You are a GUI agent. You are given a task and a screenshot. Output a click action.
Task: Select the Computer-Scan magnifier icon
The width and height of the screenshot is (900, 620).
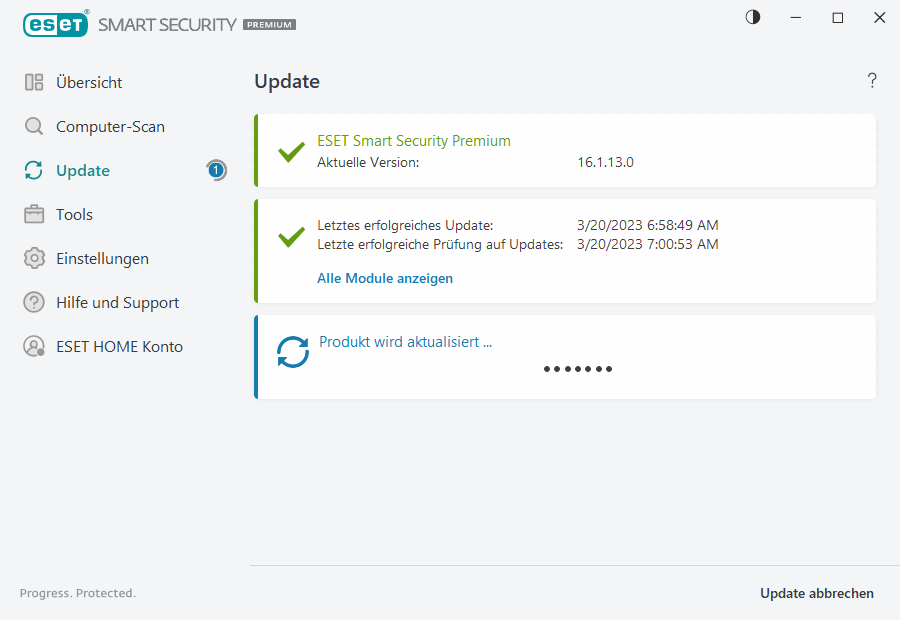[x=33, y=126]
